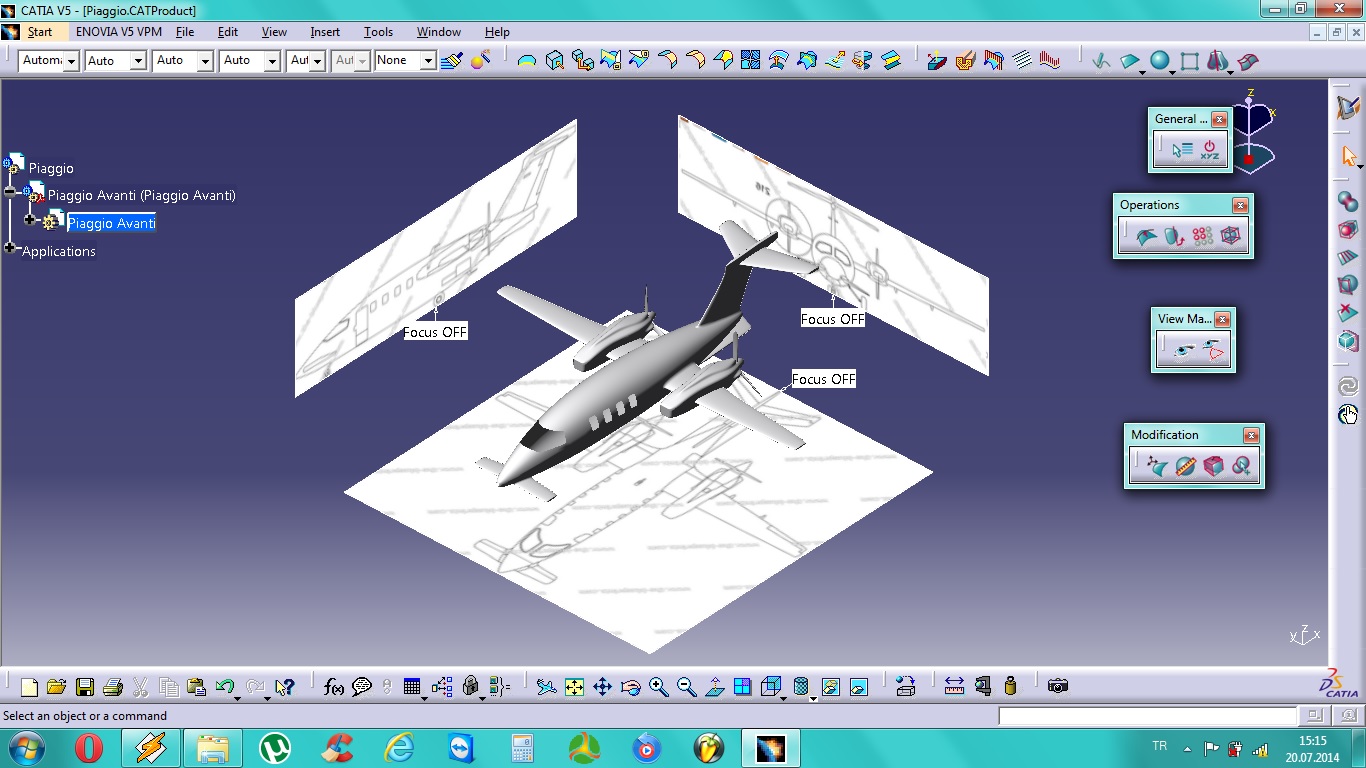This screenshot has width=1366, height=768.
Task: Click the Fly Mode airplane icon
Action: (546, 687)
